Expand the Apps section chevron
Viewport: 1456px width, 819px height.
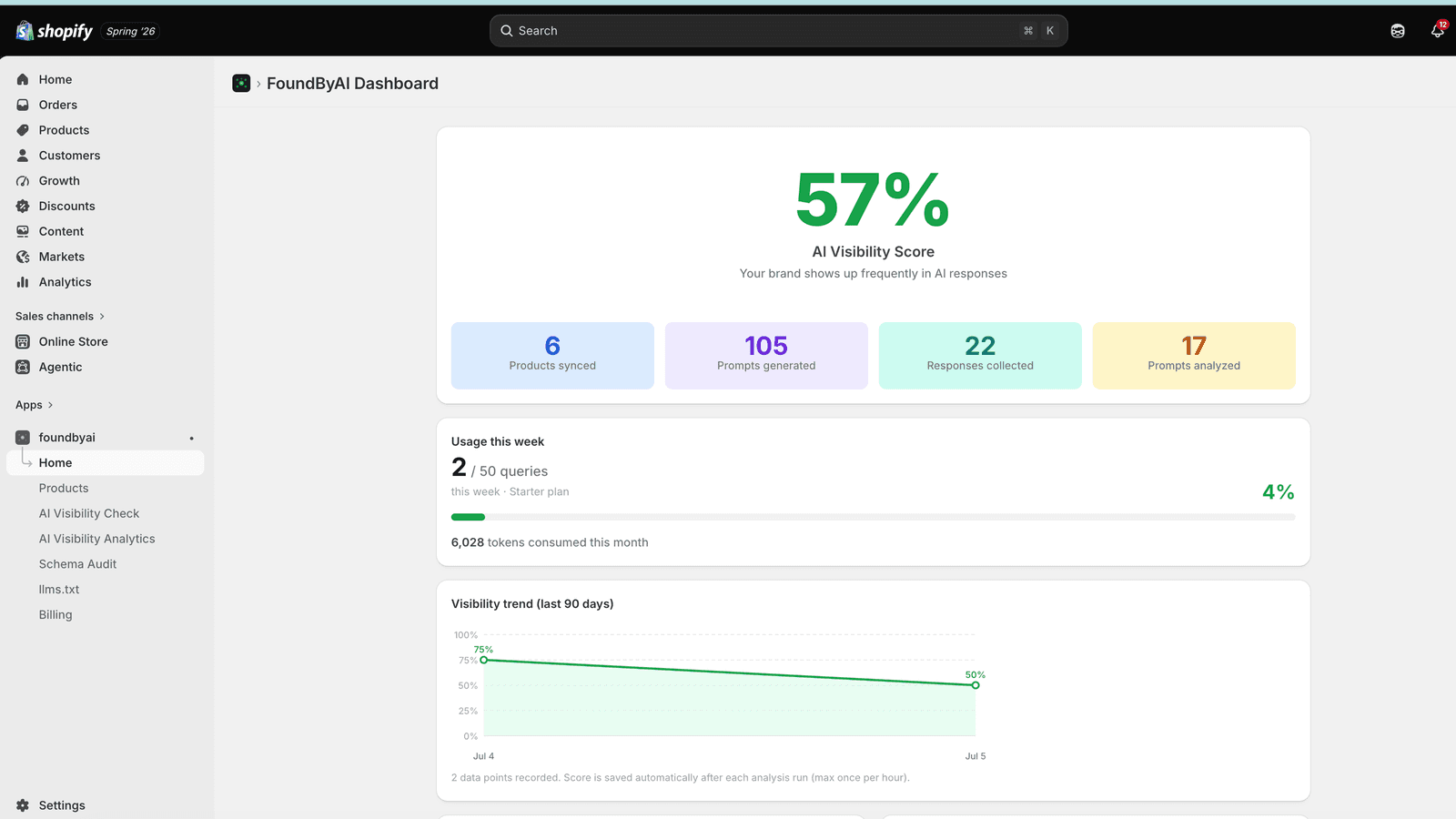click(x=50, y=405)
